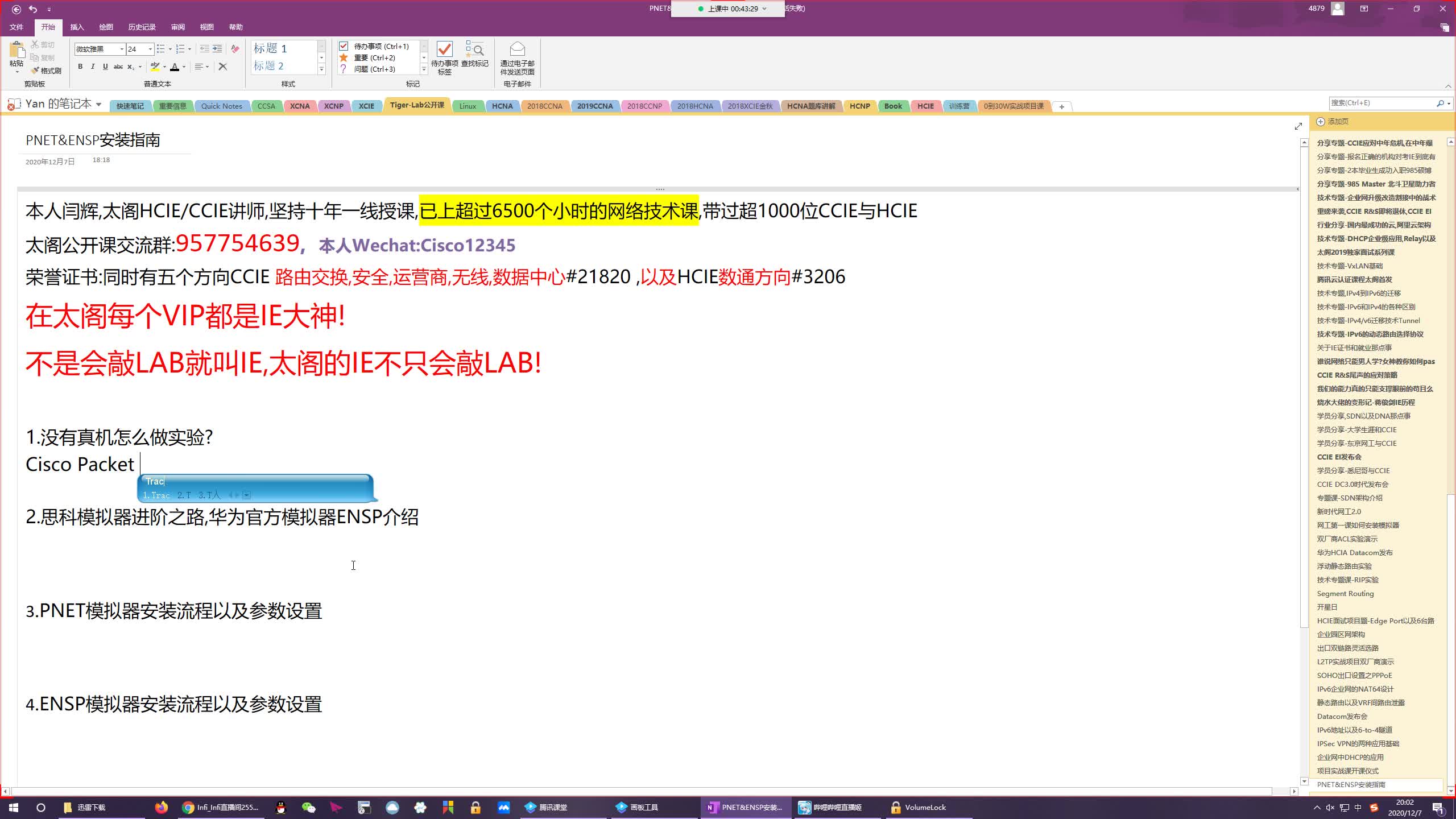
Task: Expand the page to full view
Action: click(1298, 126)
